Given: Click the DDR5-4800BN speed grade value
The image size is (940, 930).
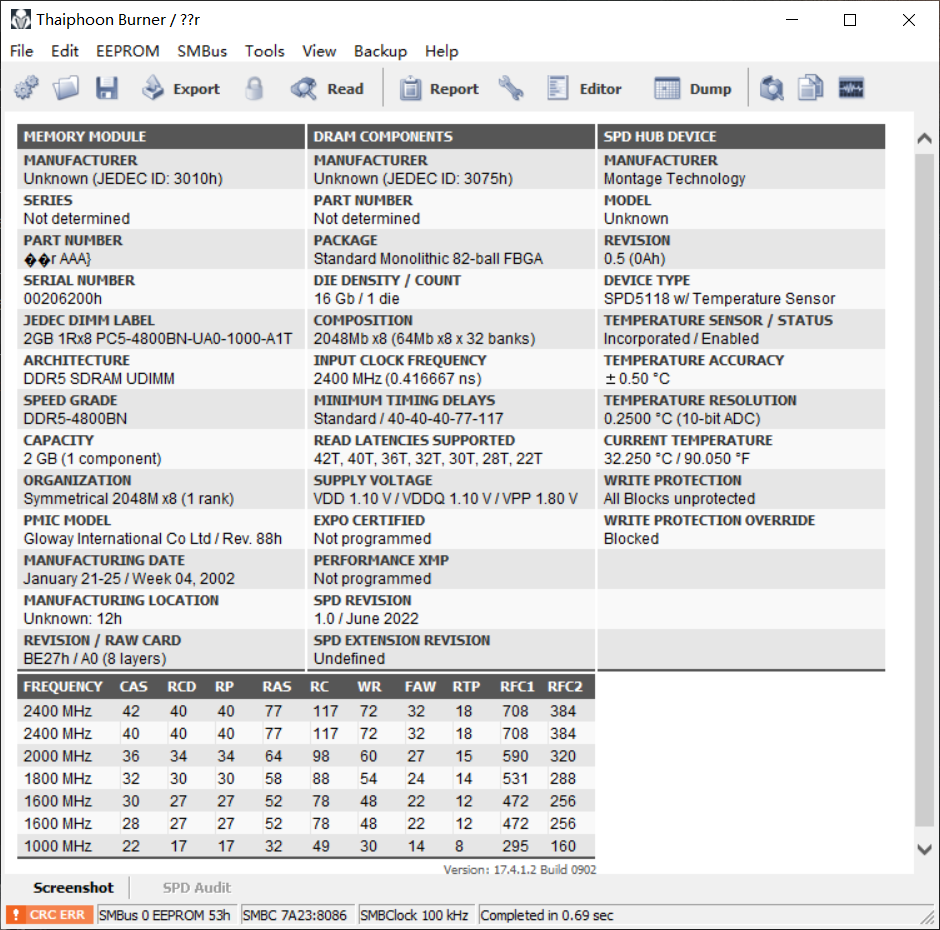Looking at the screenshot, I should (75, 419).
